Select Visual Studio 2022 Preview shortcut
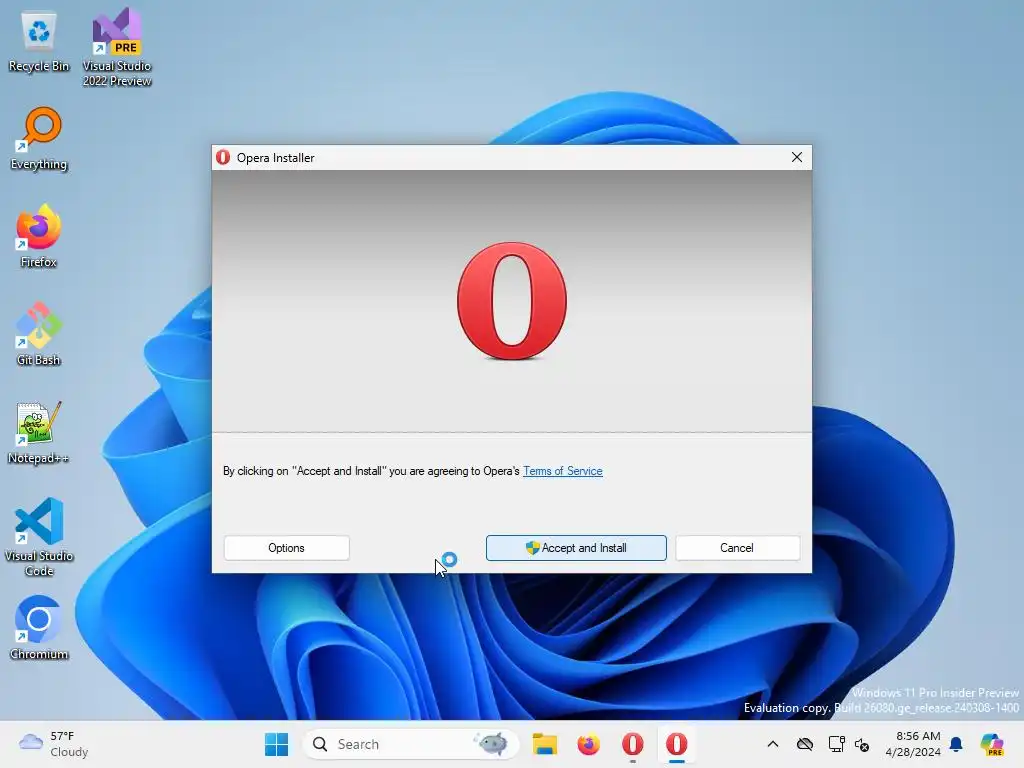The image size is (1024, 768). point(117,48)
